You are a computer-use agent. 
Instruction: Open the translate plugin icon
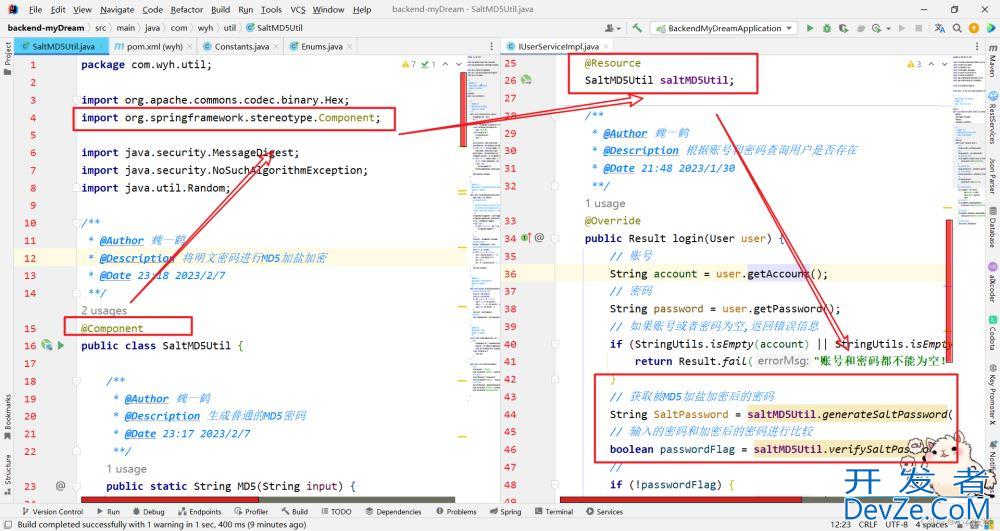[x=939, y=28]
